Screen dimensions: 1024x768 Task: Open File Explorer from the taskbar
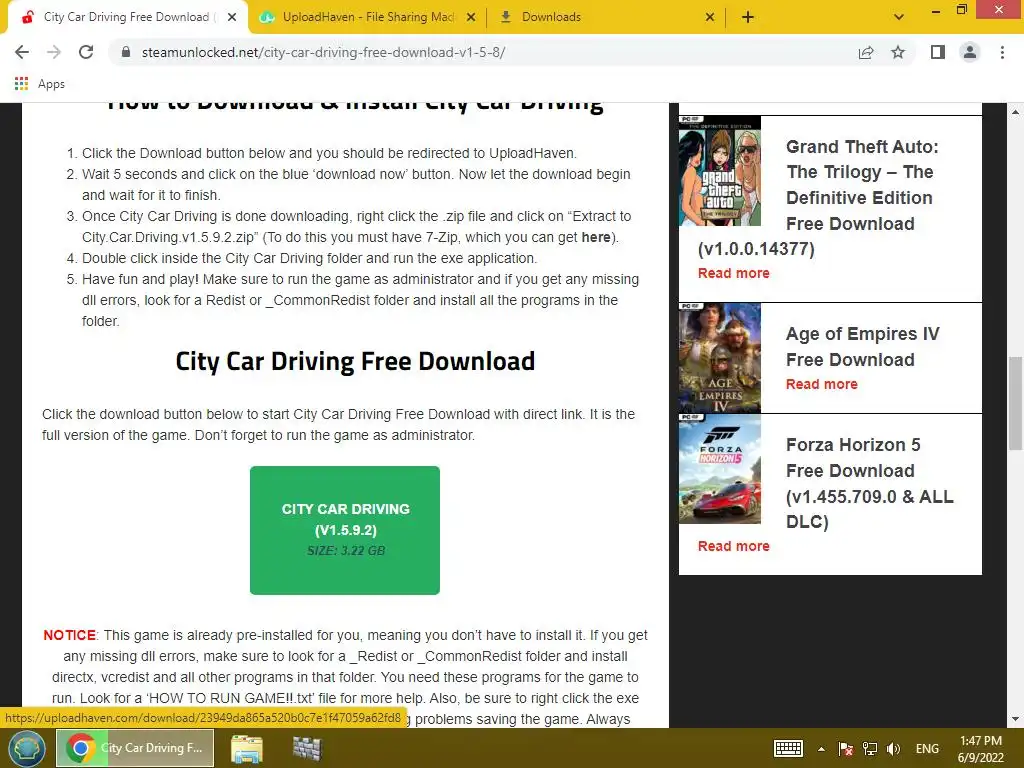[247, 748]
